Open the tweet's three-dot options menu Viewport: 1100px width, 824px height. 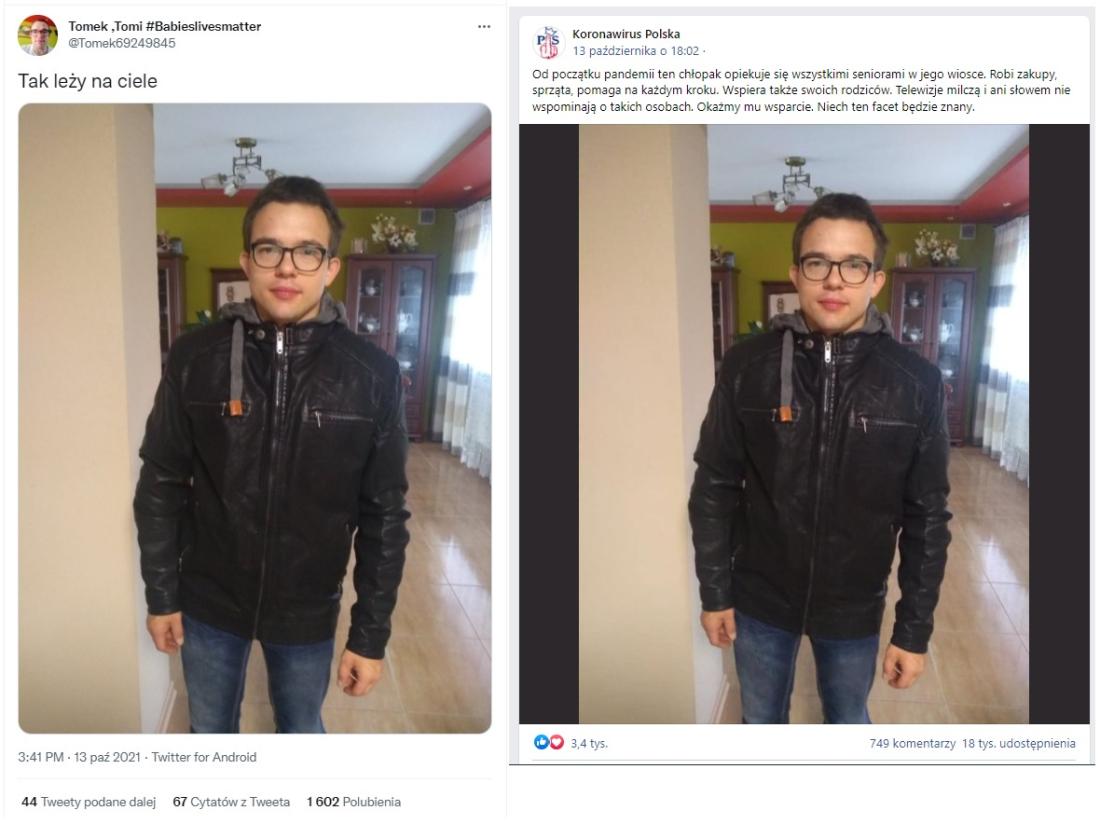click(x=484, y=27)
